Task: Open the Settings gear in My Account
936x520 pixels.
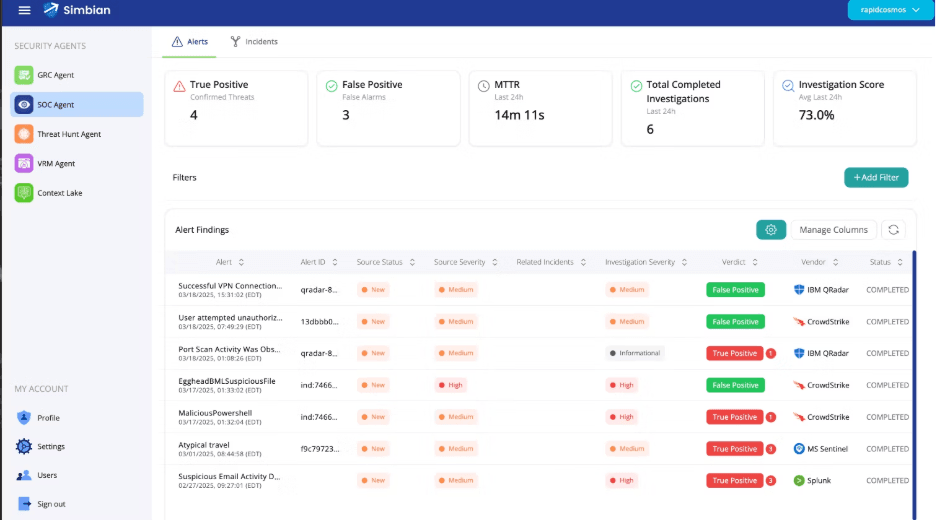Action: click(x=24, y=447)
